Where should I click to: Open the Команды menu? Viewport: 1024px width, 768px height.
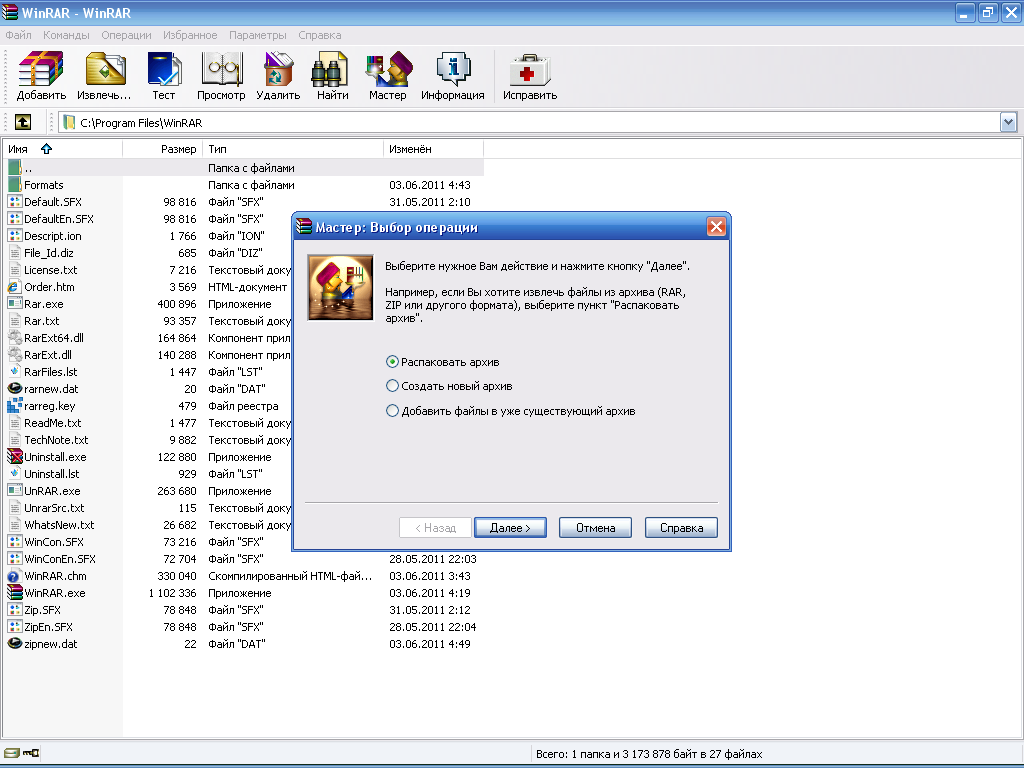click(x=66, y=35)
